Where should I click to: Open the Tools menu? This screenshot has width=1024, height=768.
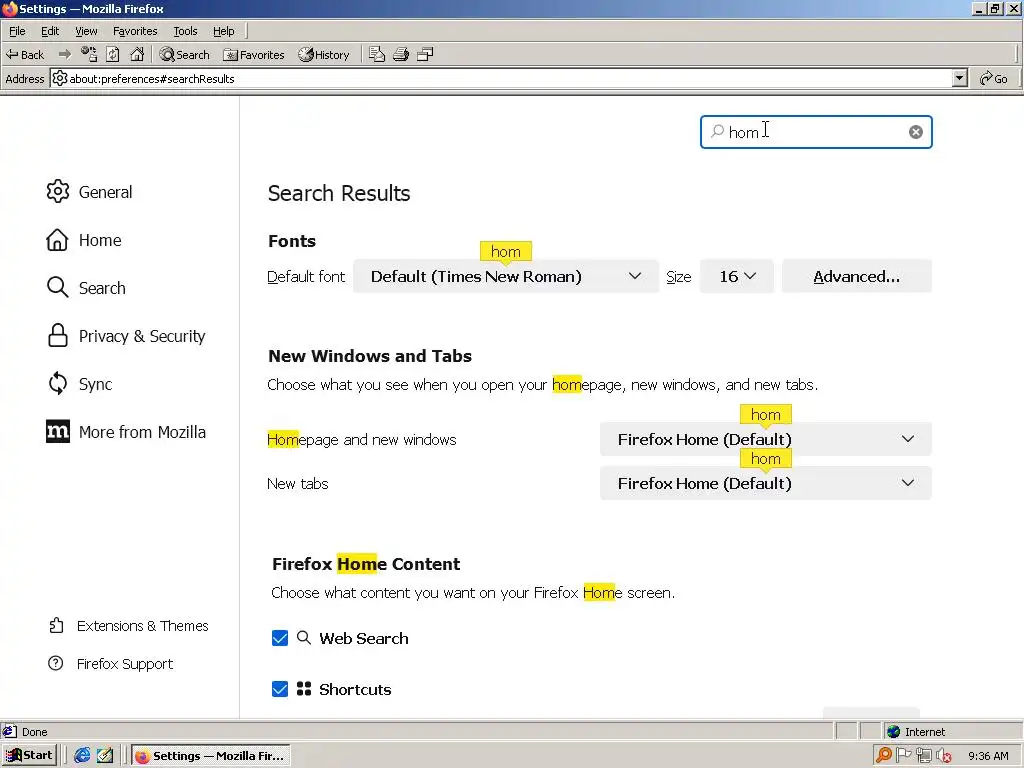[185, 31]
